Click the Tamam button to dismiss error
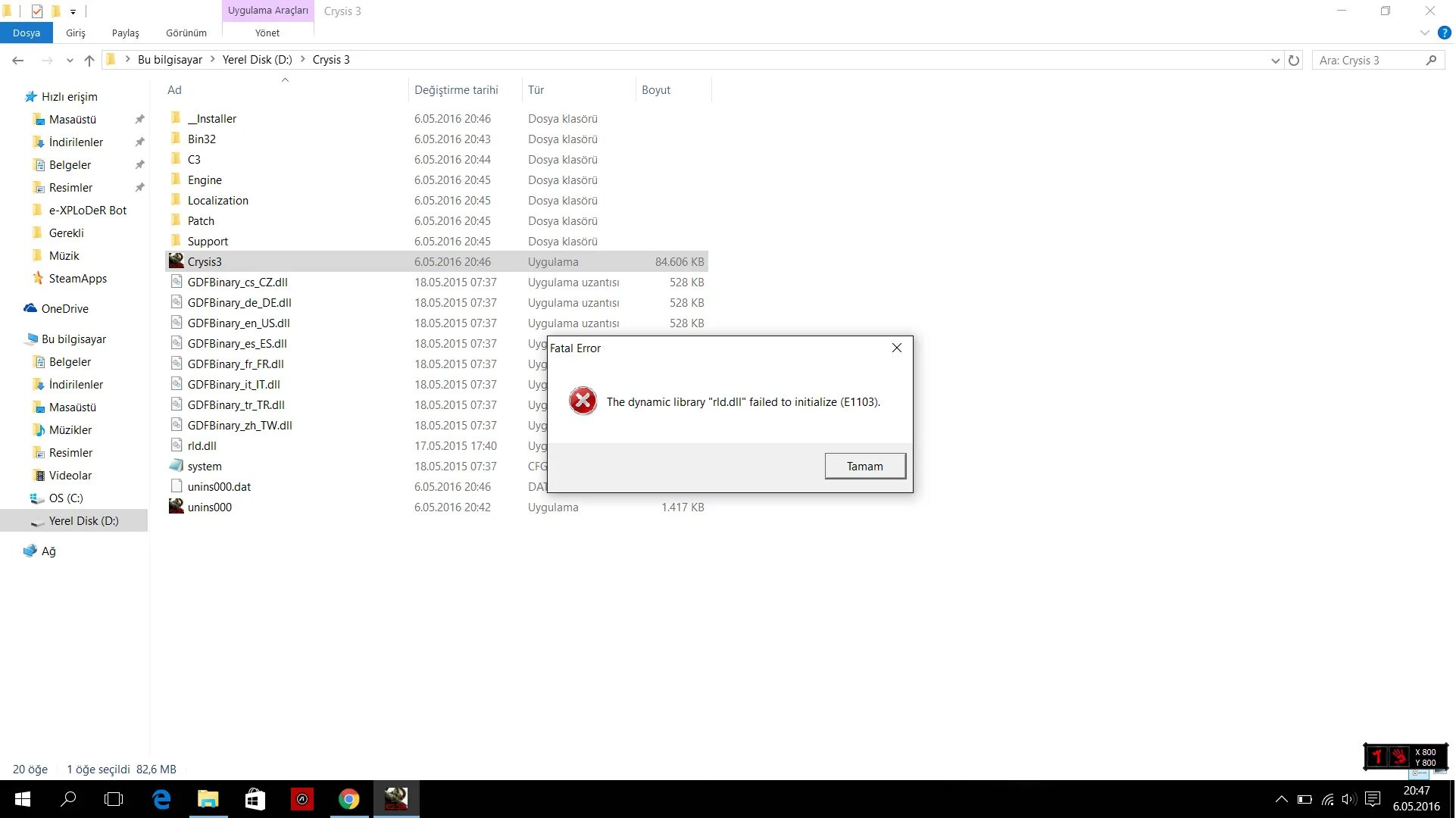 (x=864, y=465)
